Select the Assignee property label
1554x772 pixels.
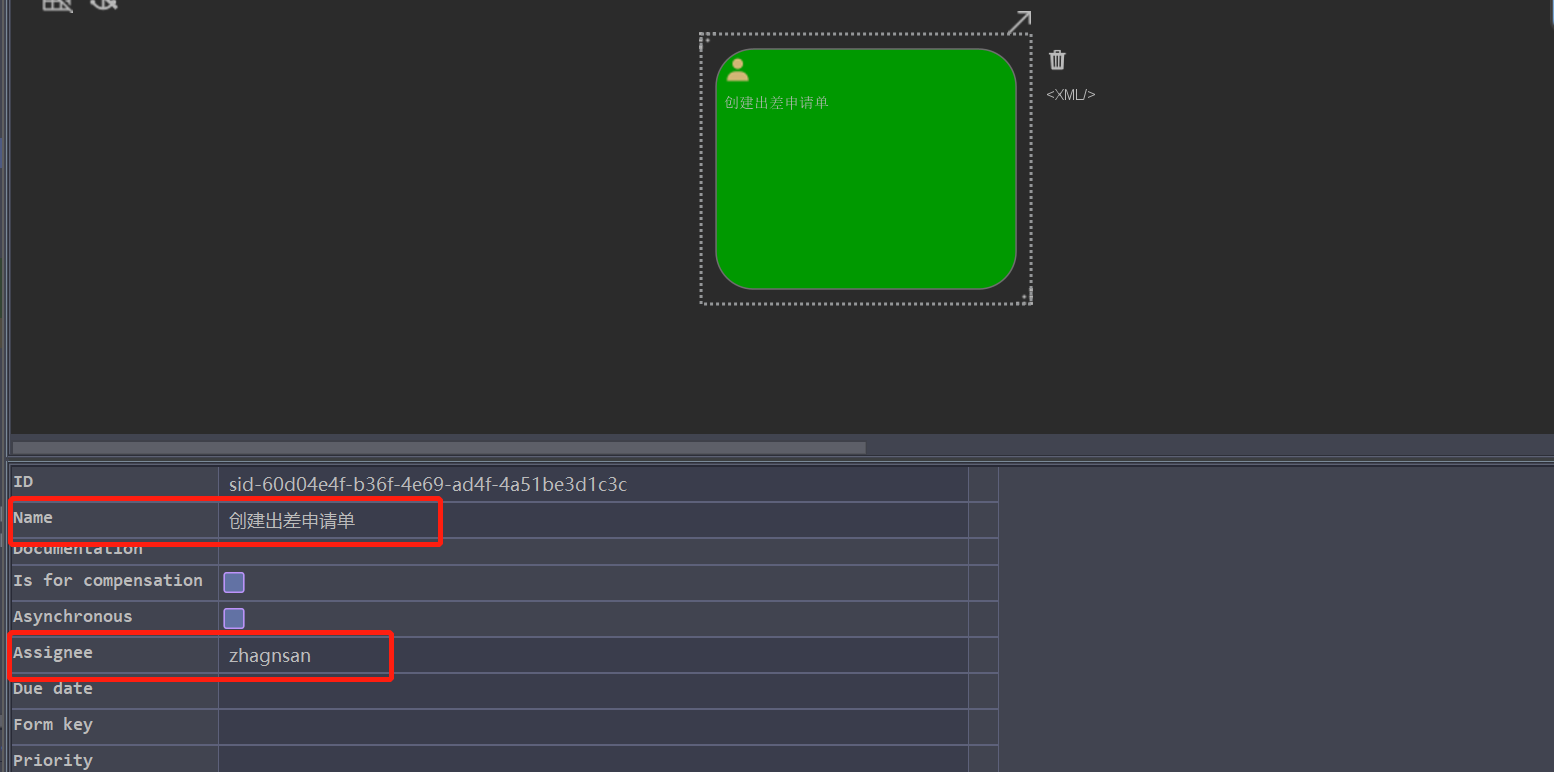point(53,653)
